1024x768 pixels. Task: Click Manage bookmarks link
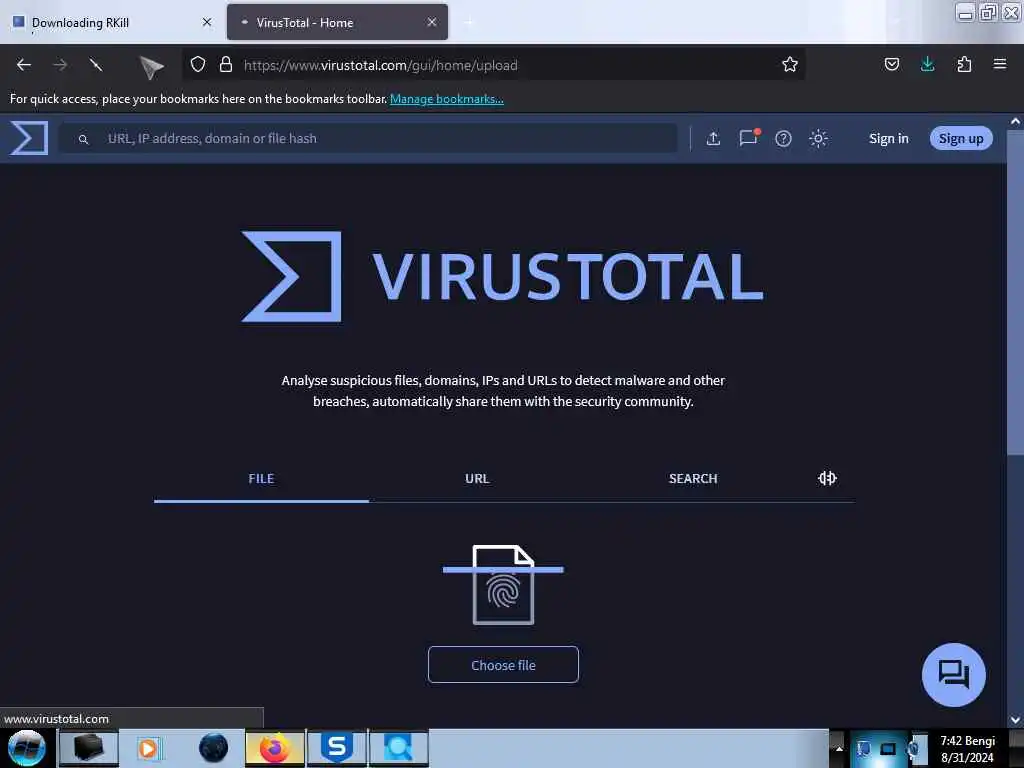[447, 99]
